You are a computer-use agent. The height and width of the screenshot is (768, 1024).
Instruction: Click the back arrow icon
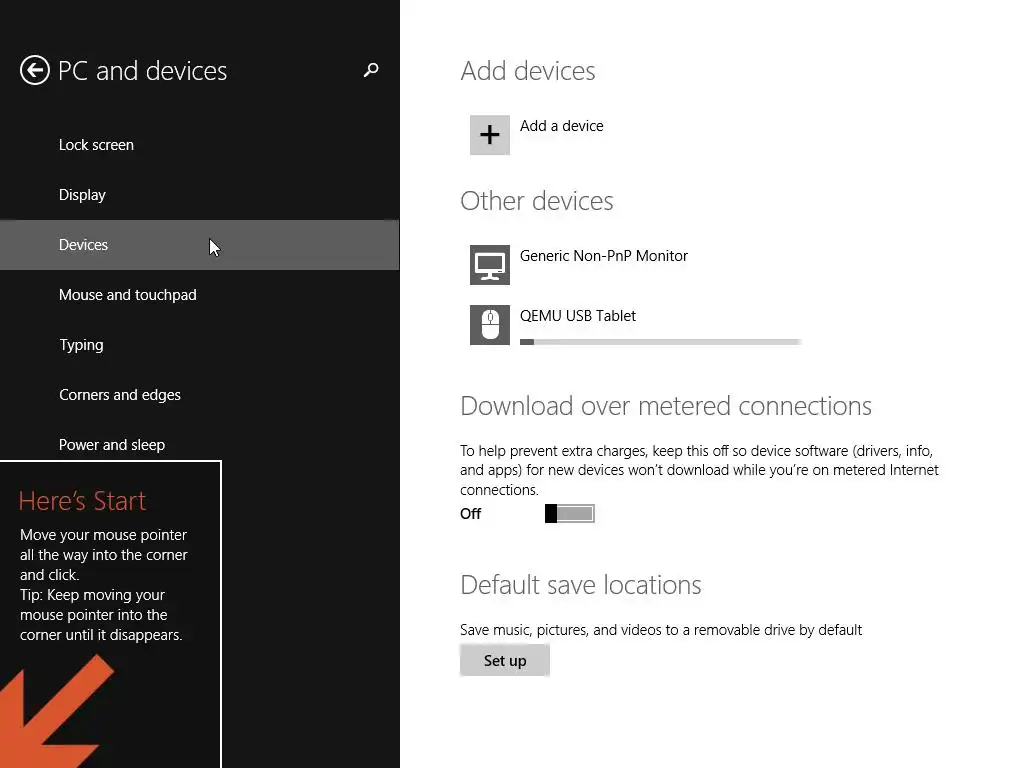[35, 71]
